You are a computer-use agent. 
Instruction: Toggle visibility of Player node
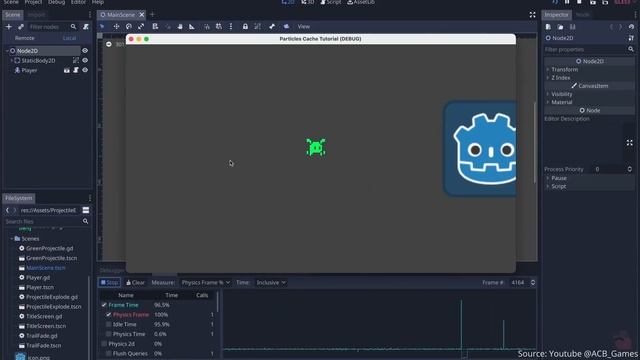[x=85, y=70]
